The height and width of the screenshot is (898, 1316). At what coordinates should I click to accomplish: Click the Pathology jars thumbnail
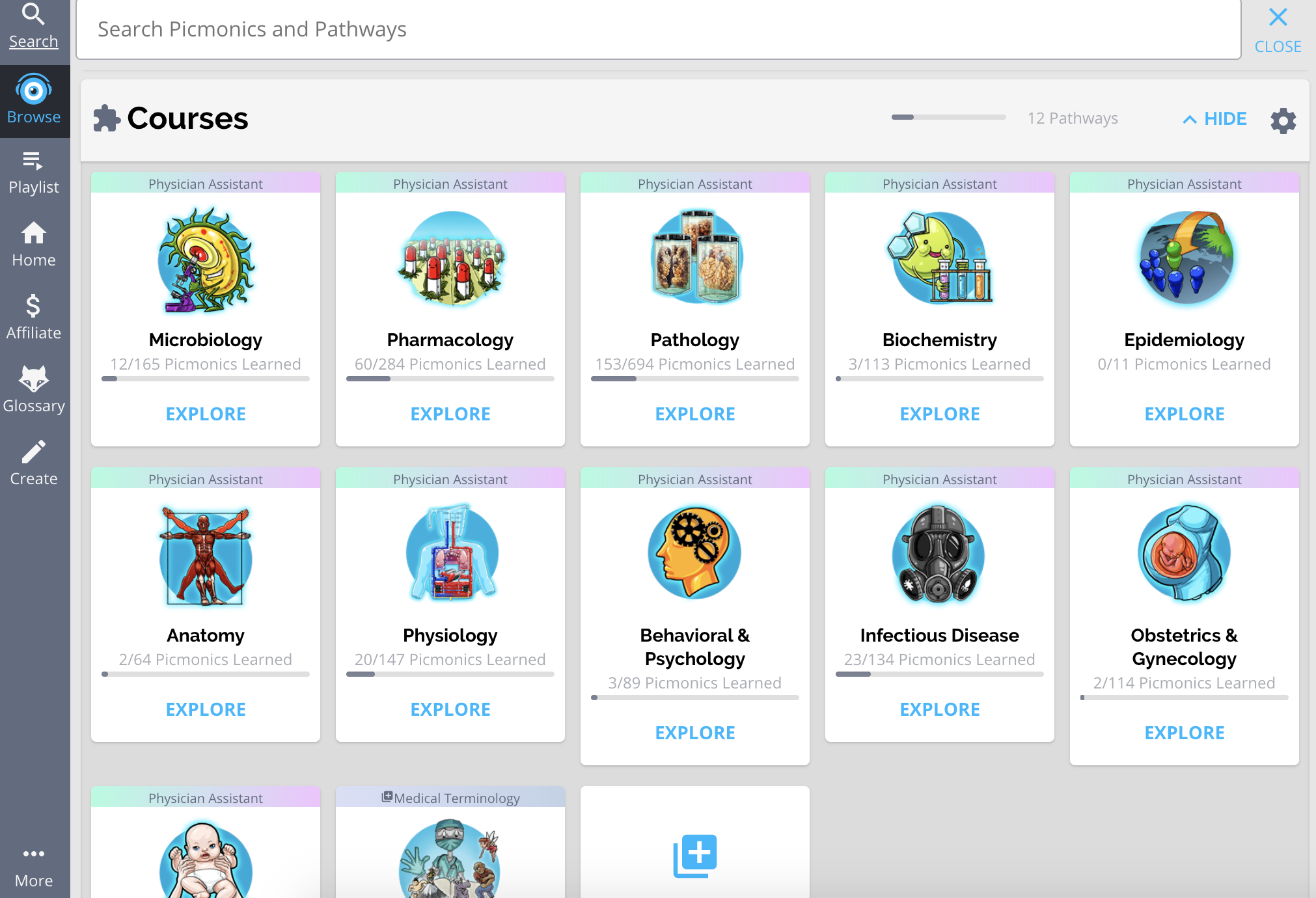click(x=695, y=258)
